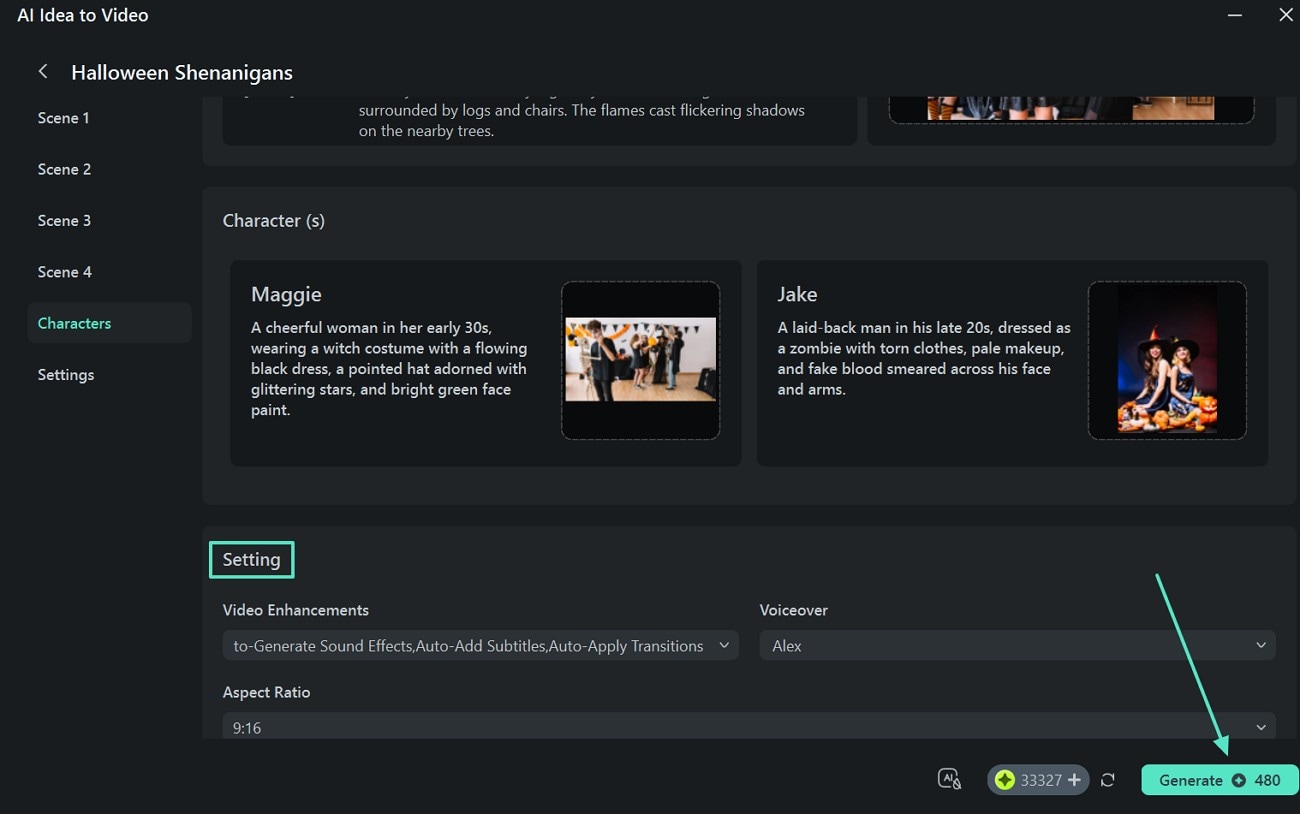Select Jake's character image thumbnail

1167,360
